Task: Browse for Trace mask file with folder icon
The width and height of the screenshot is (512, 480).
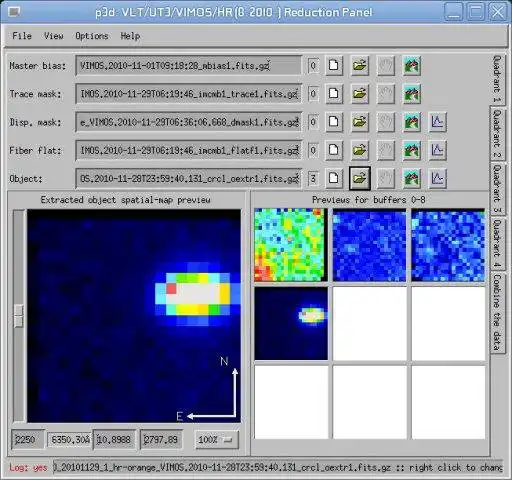Action: click(360, 94)
